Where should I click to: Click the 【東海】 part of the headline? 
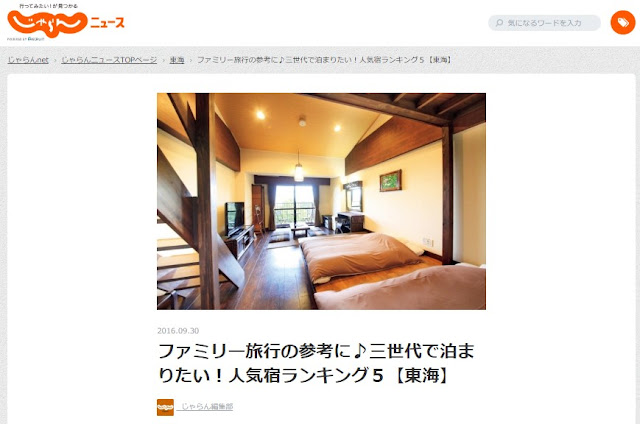(x=421, y=375)
